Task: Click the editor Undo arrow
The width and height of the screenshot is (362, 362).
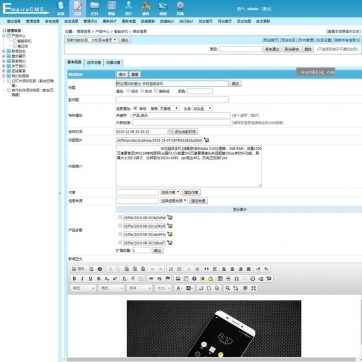Action: pos(152,269)
